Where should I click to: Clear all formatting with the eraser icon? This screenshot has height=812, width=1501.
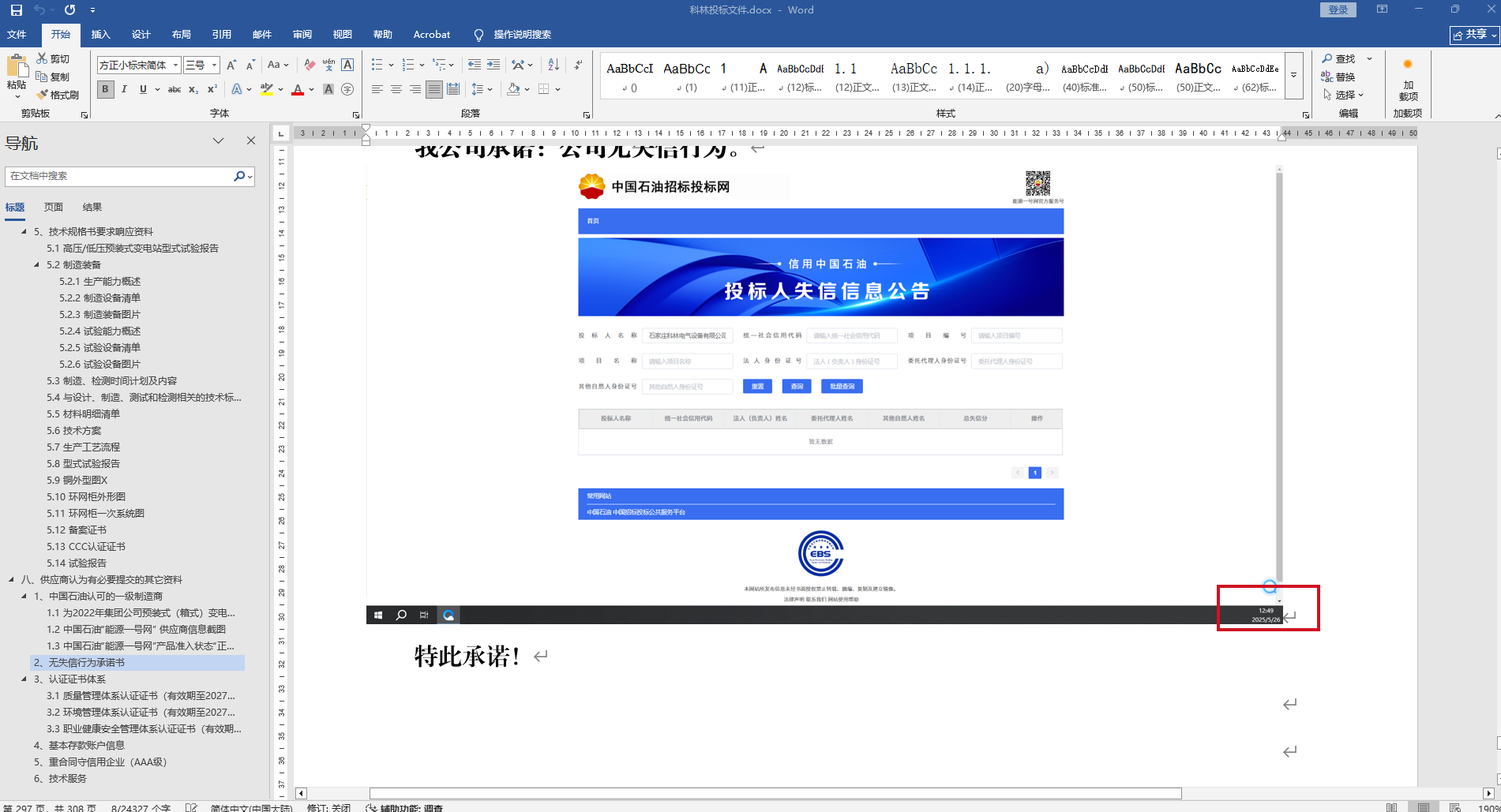click(x=310, y=65)
